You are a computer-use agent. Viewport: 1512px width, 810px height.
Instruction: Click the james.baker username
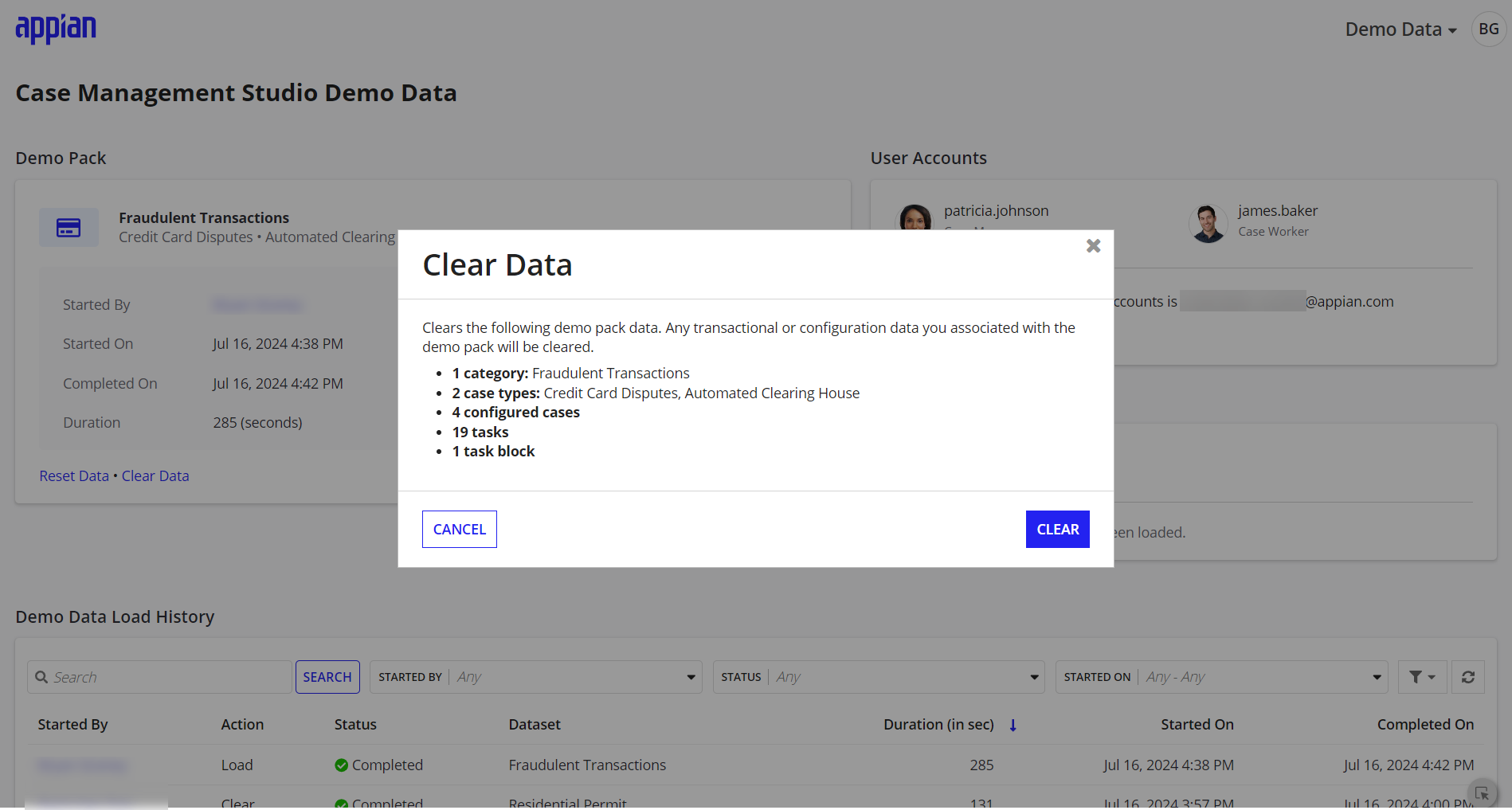pos(1278,211)
